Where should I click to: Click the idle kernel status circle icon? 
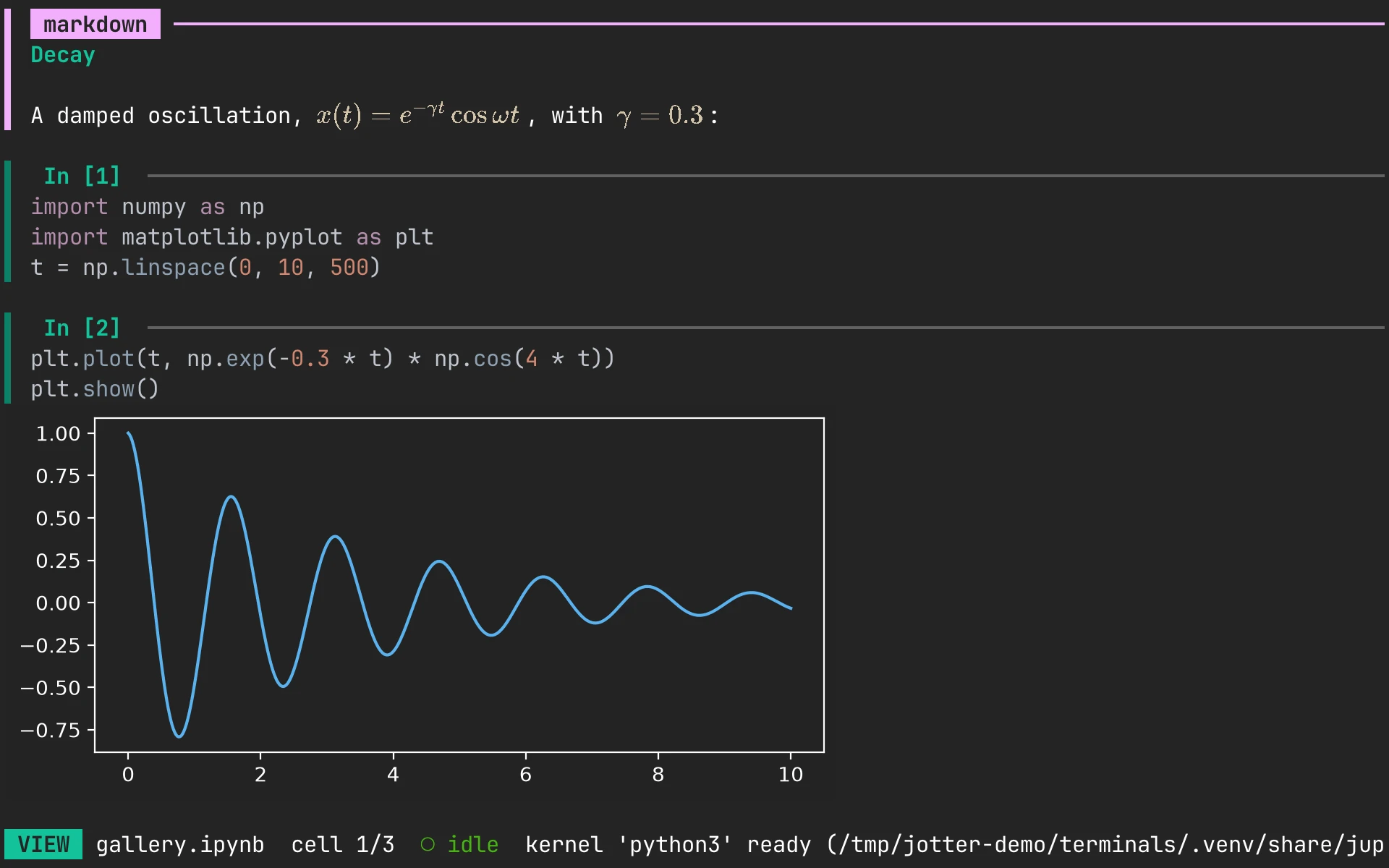click(428, 844)
